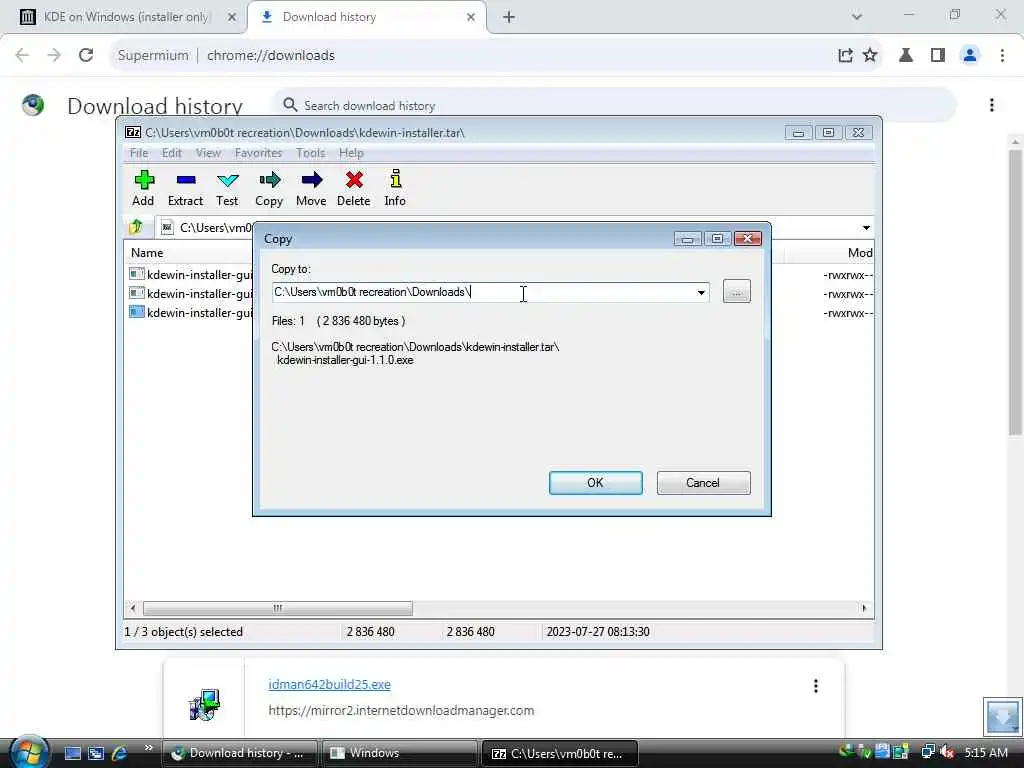
Task: Click in the Copy to path field
Action: [x=483, y=293]
